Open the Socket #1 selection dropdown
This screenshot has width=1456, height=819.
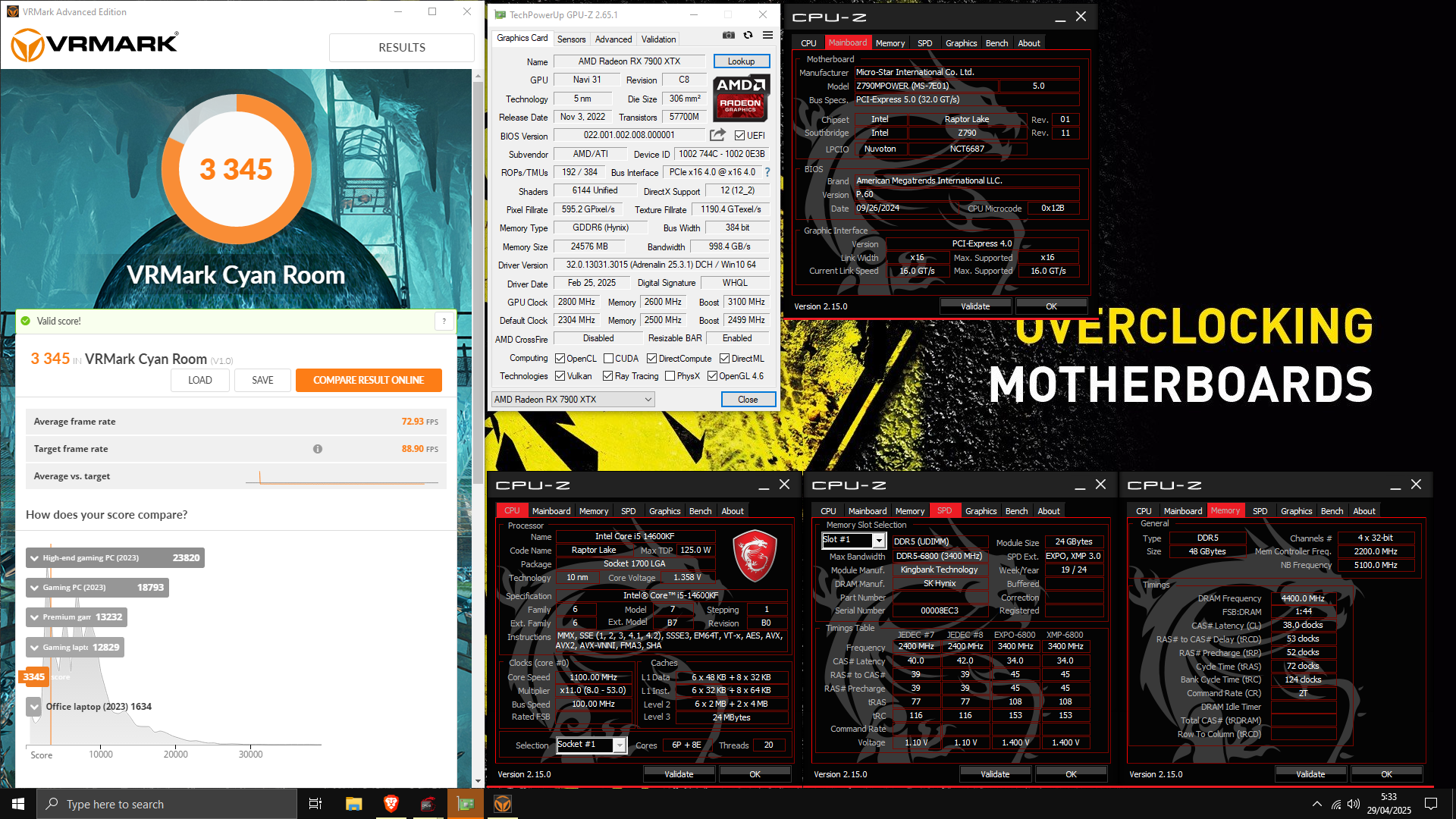click(x=591, y=745)
